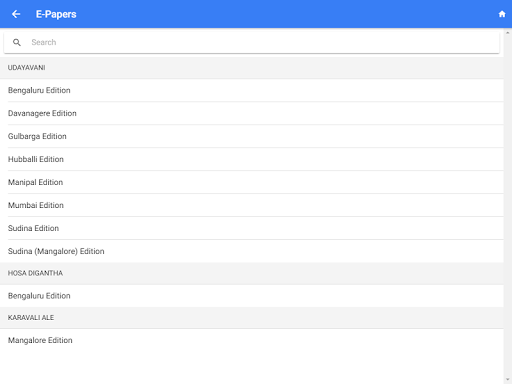Click the KARAVALI ALE section header
Image resolution: width=512 pixels, height=384 pixels.
click(252, 318)
